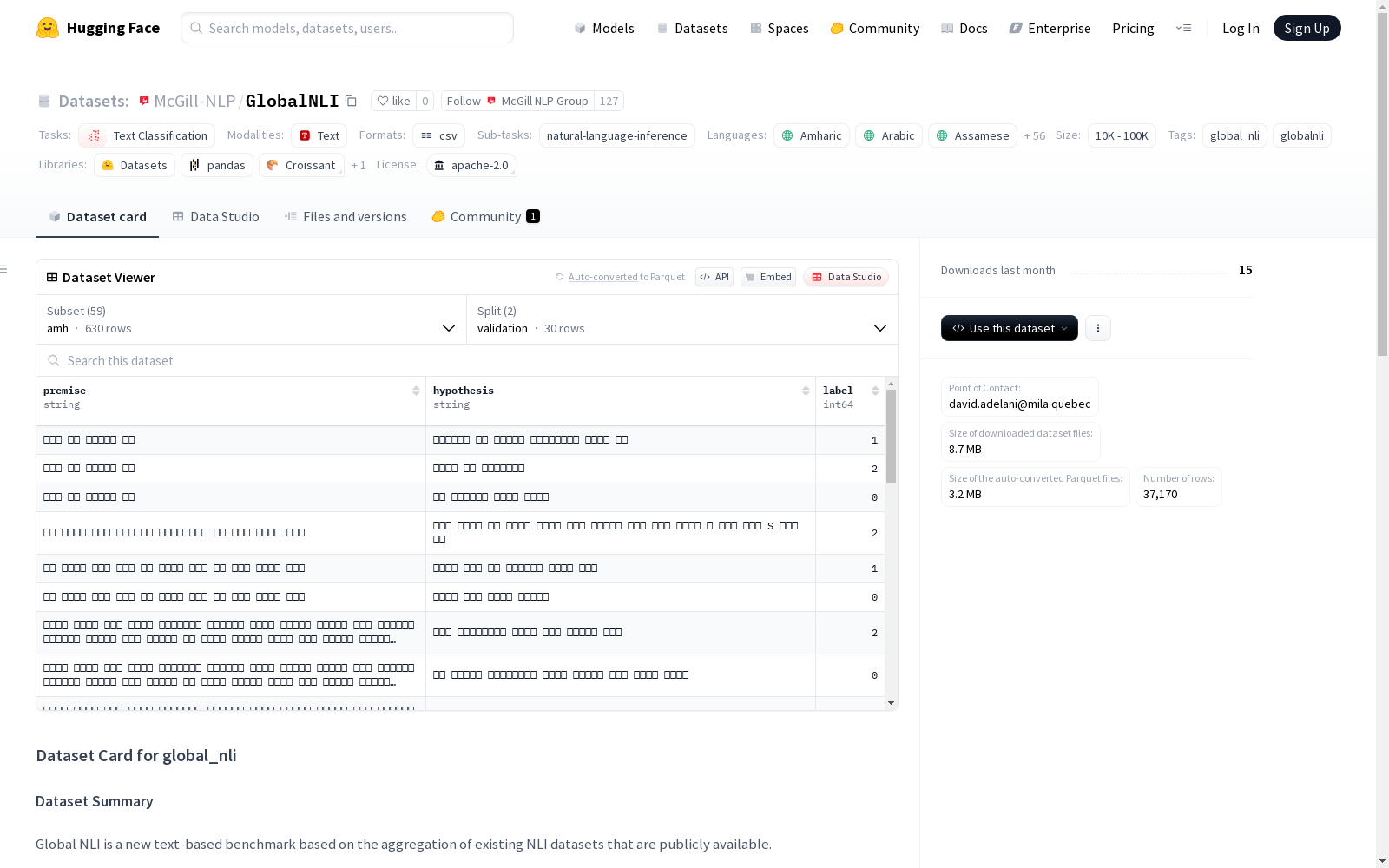Open the Files and versions tab
Image resolution: width=1389 pixels, height=868 pixels.
[346, 217]
